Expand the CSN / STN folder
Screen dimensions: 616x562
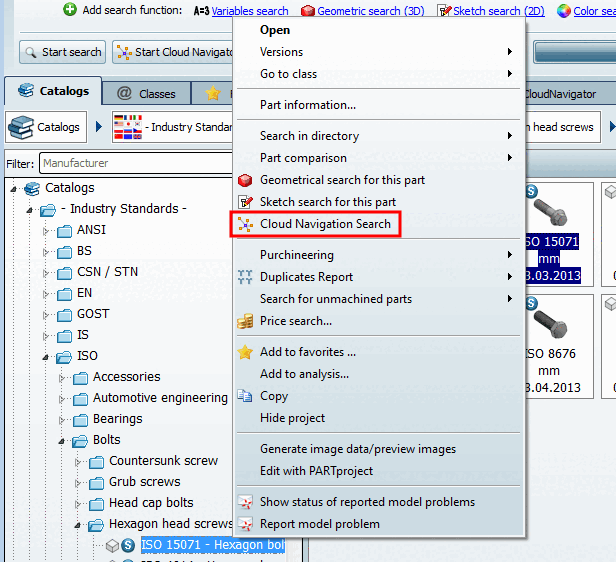click(46, 273)
